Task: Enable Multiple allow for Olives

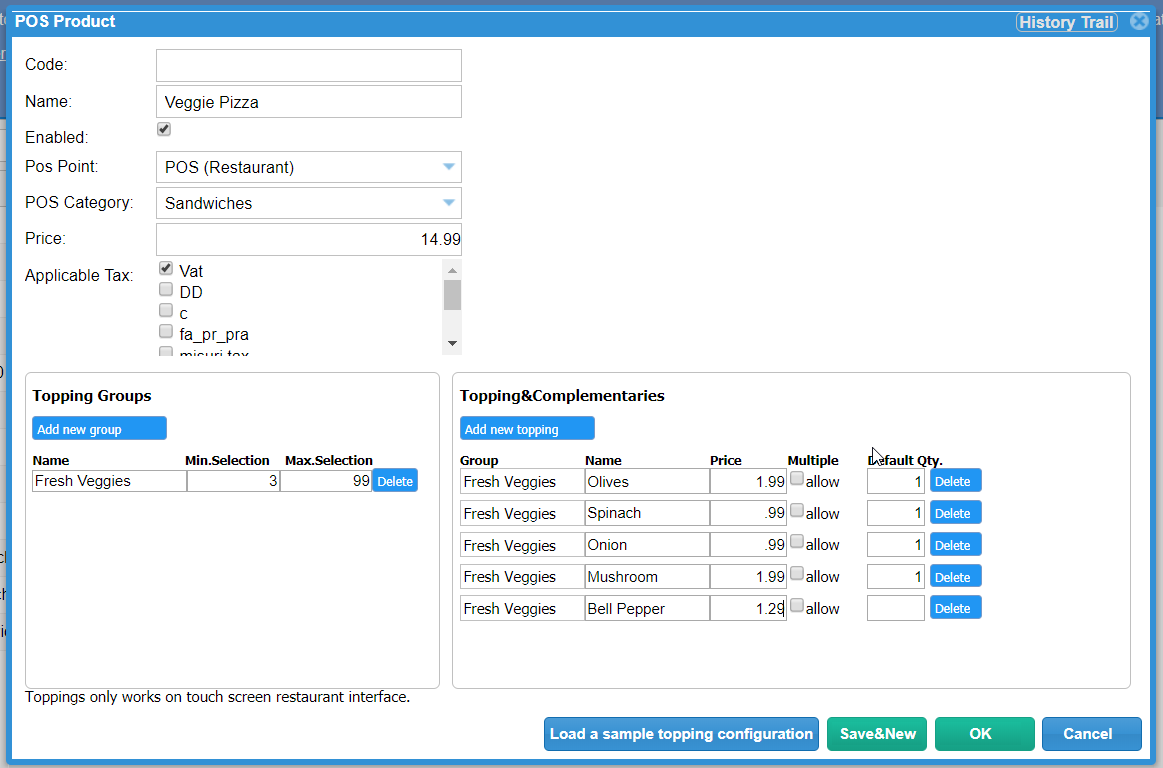Action: click(797, 479)
